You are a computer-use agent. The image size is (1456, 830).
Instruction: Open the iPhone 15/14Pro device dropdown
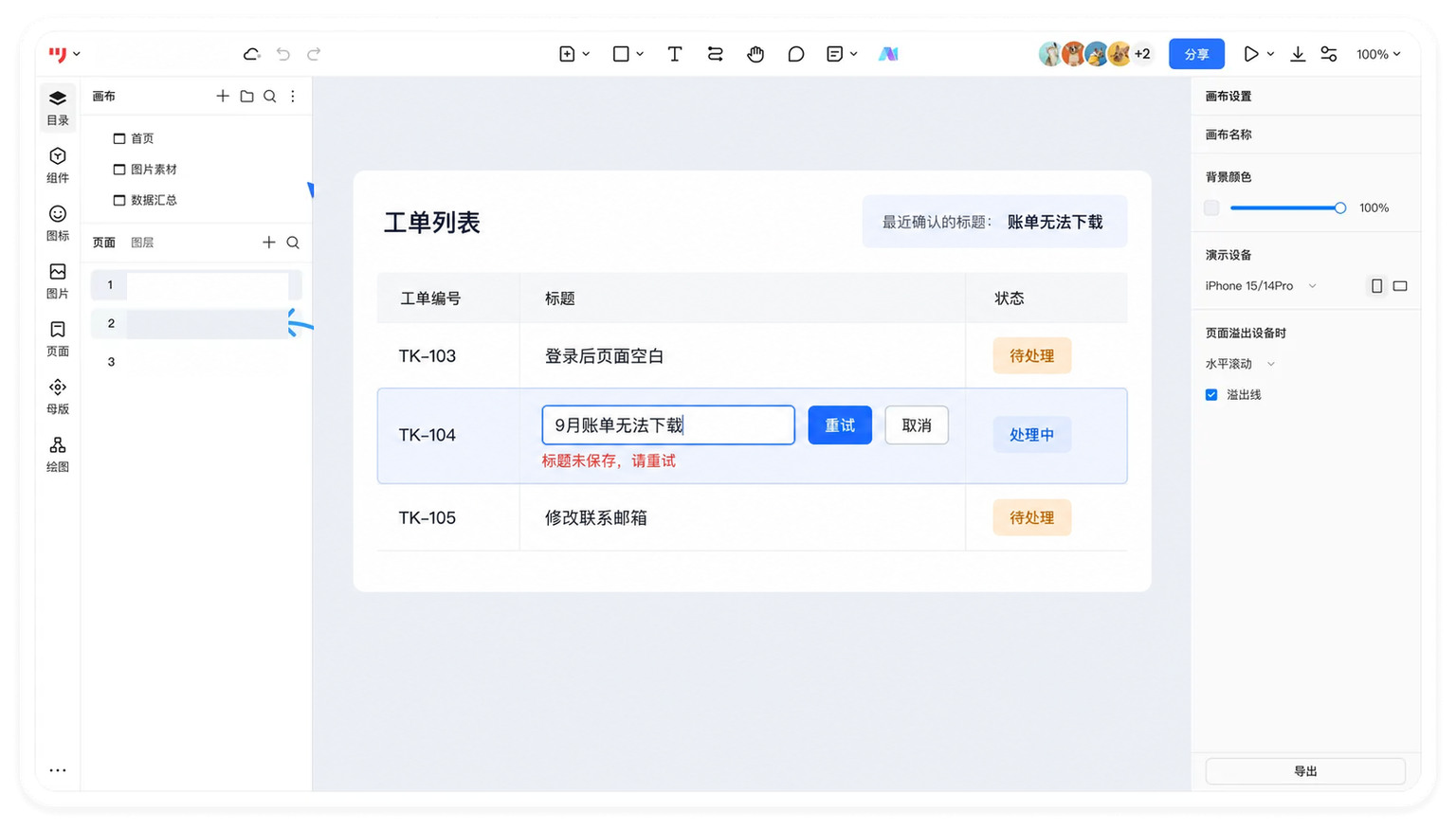[1261, 285]
